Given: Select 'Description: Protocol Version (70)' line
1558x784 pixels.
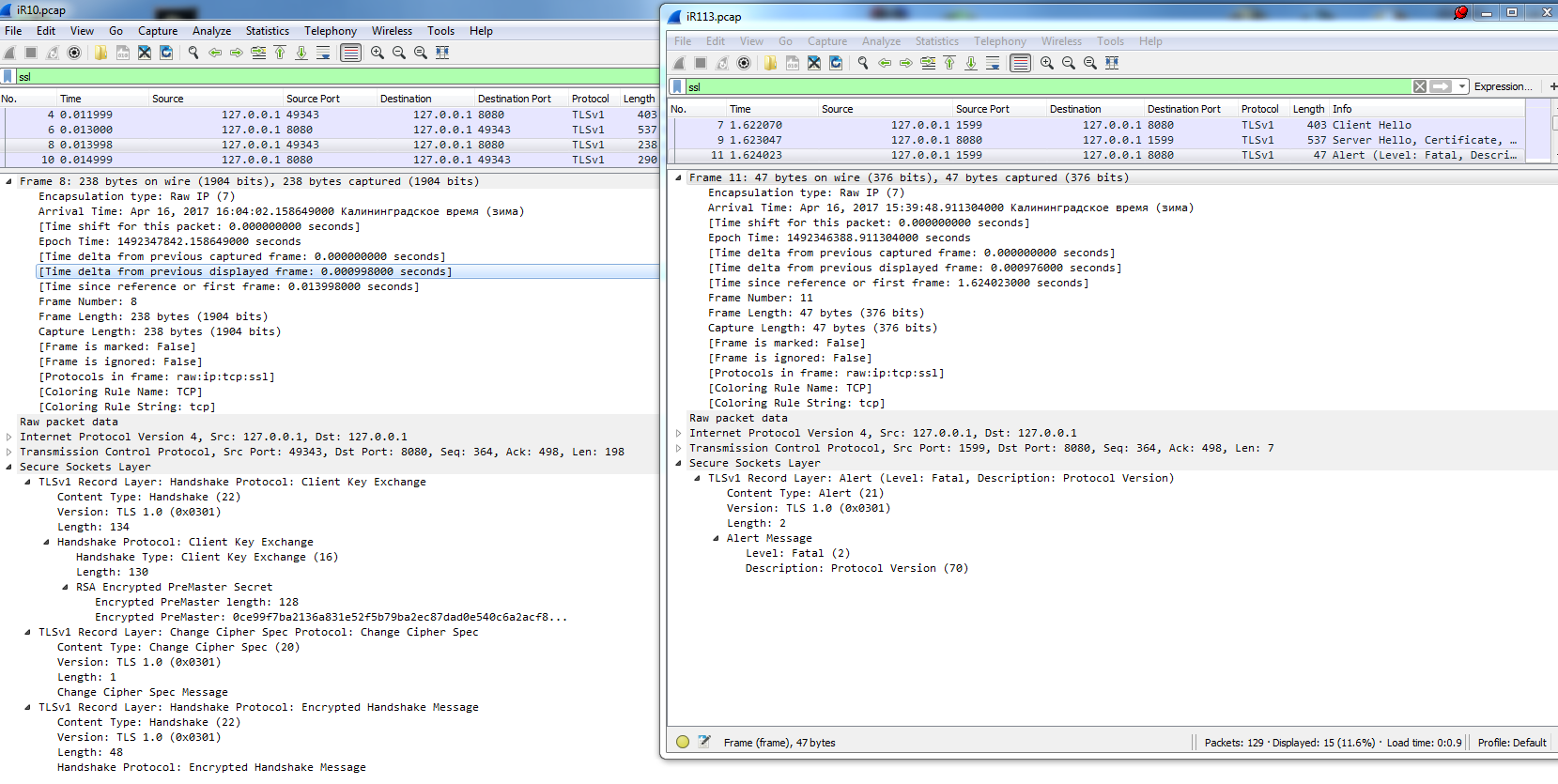Looking at the screenshot, I should pyautogui.click(x=856, y=568).
